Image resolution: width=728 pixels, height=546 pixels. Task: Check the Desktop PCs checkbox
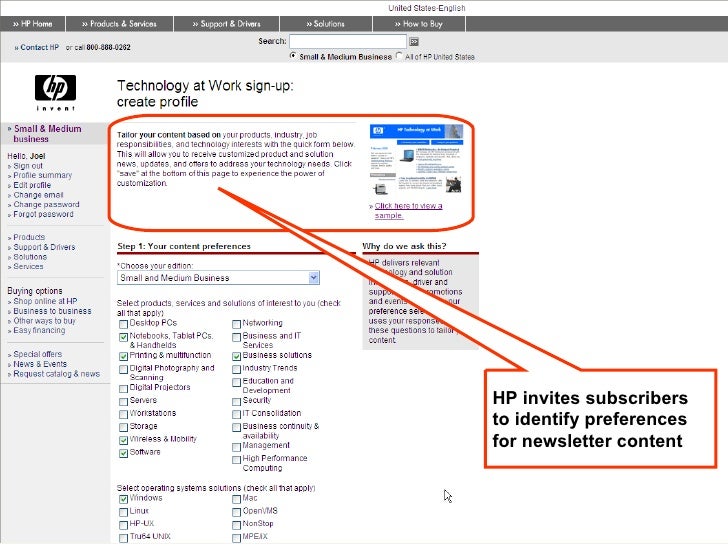[123, 324]
